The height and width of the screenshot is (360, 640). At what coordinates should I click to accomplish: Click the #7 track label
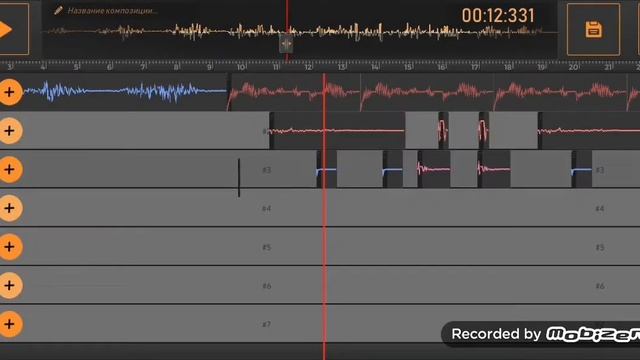(267, 324)
